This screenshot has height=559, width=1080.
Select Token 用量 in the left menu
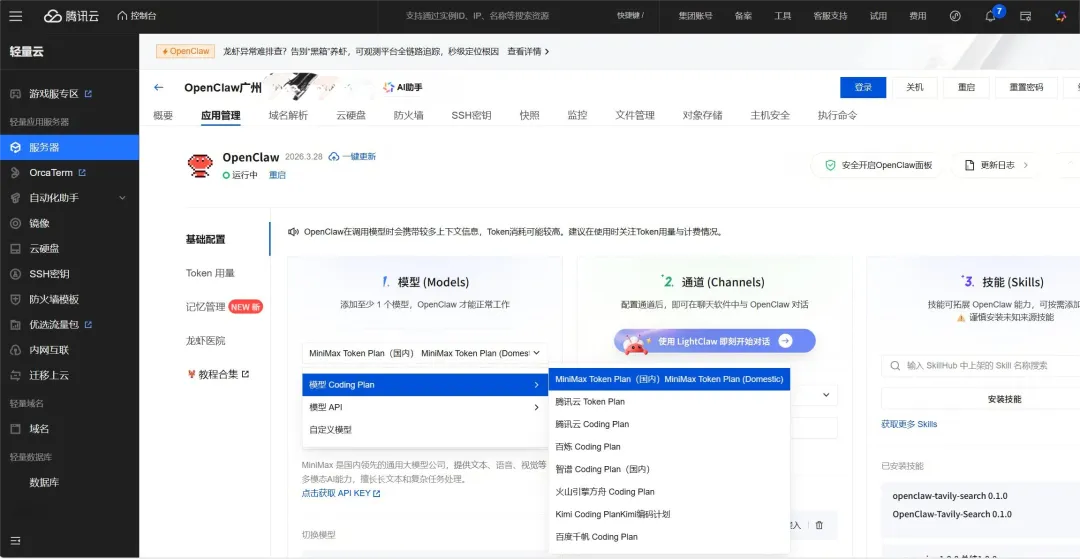[210, 273]
